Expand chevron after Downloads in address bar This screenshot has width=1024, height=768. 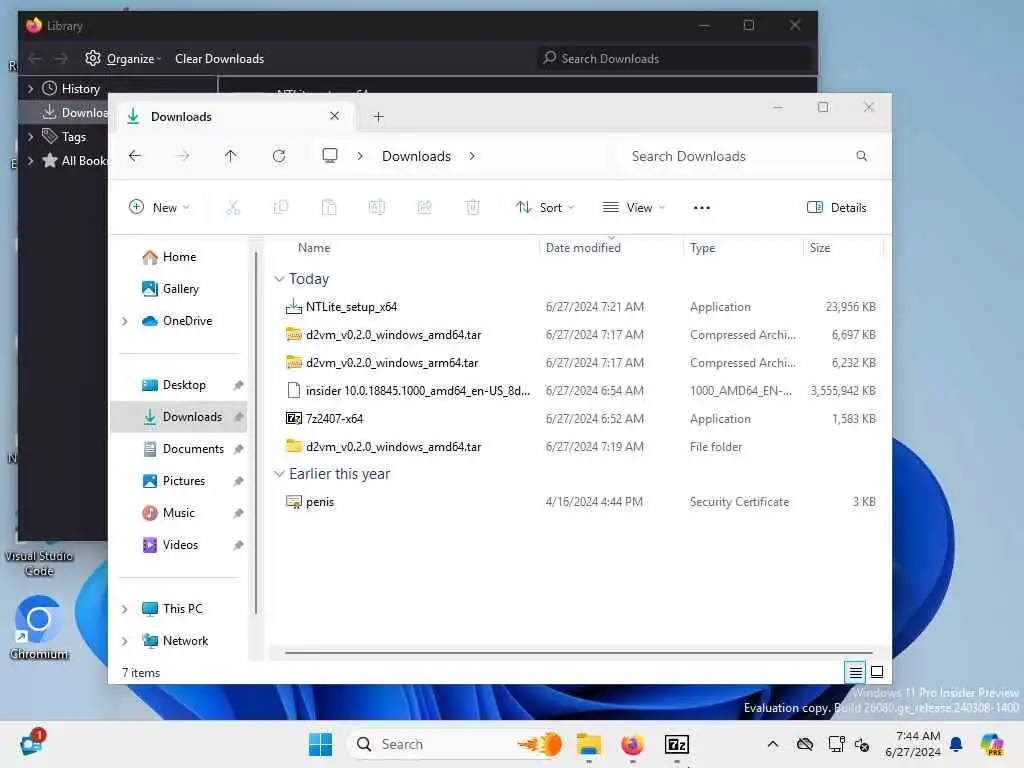[472, 156]
